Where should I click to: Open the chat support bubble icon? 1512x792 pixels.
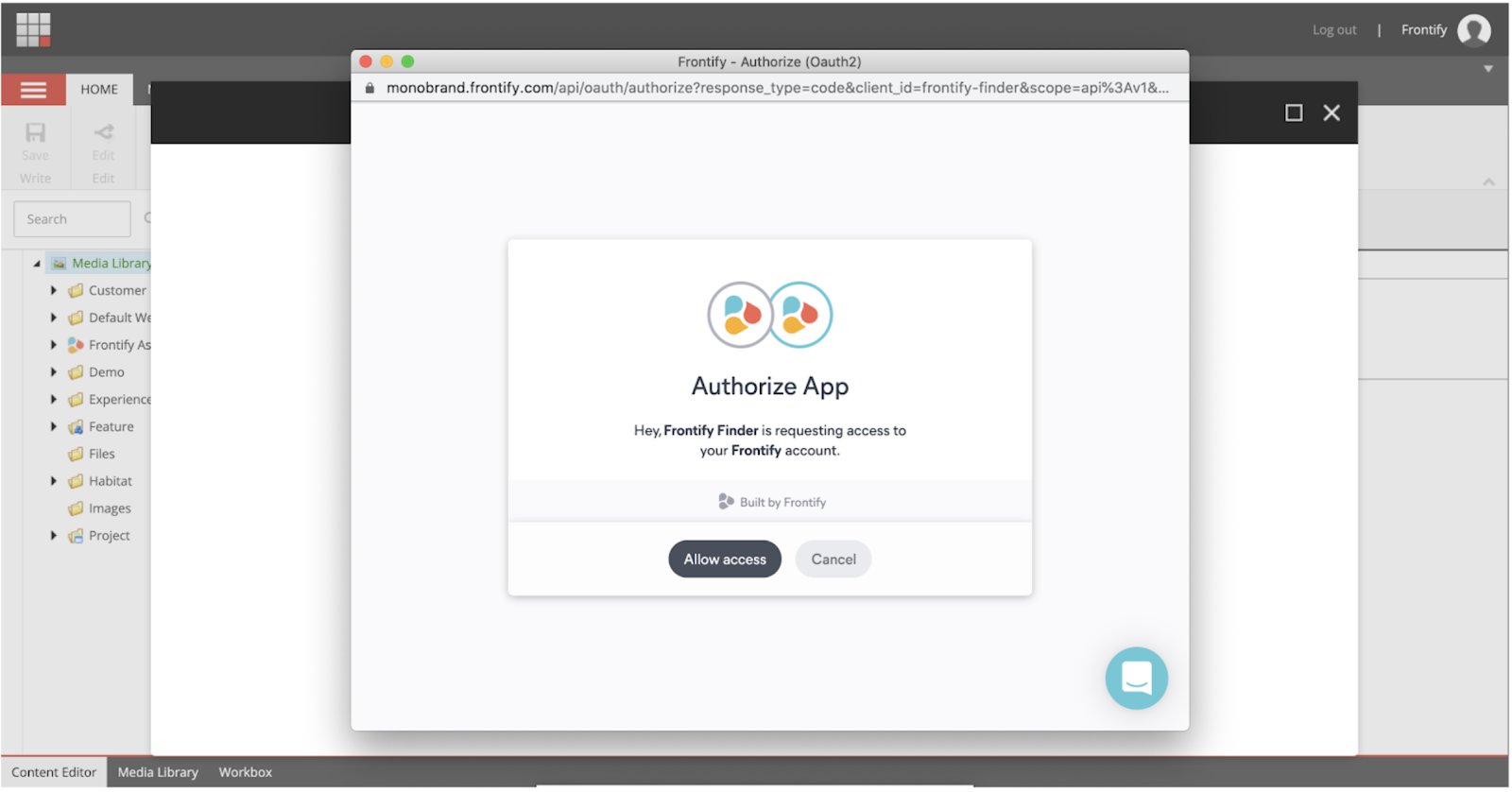pyautogui.click(x=1137, y=679)
